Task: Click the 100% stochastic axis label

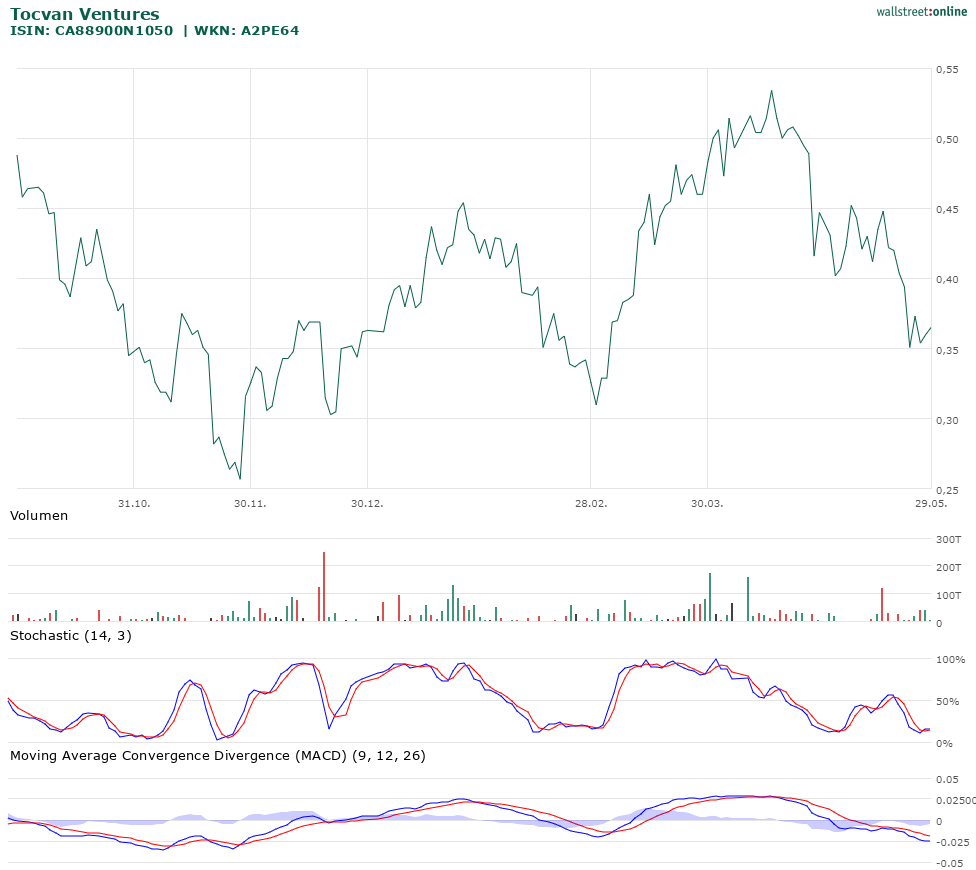Action: (950, 660)
